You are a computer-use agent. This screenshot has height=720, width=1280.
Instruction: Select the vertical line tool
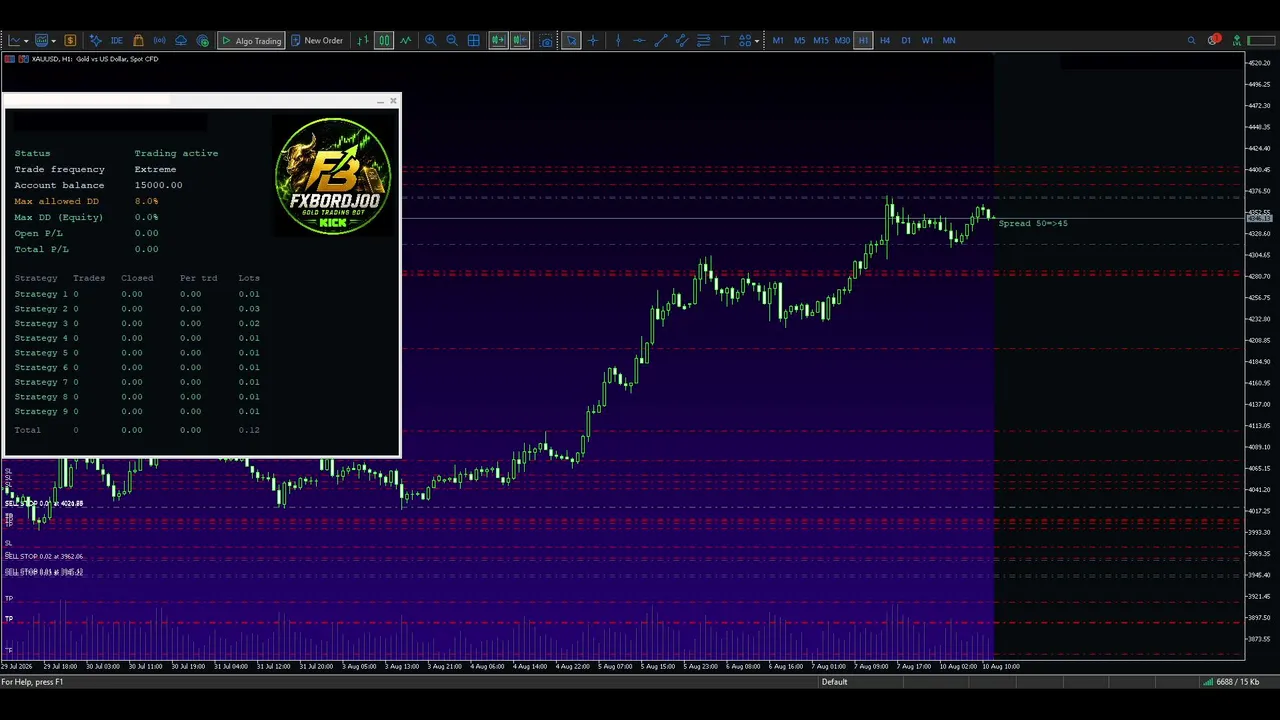pyautogui.click(x=618, y=40)
